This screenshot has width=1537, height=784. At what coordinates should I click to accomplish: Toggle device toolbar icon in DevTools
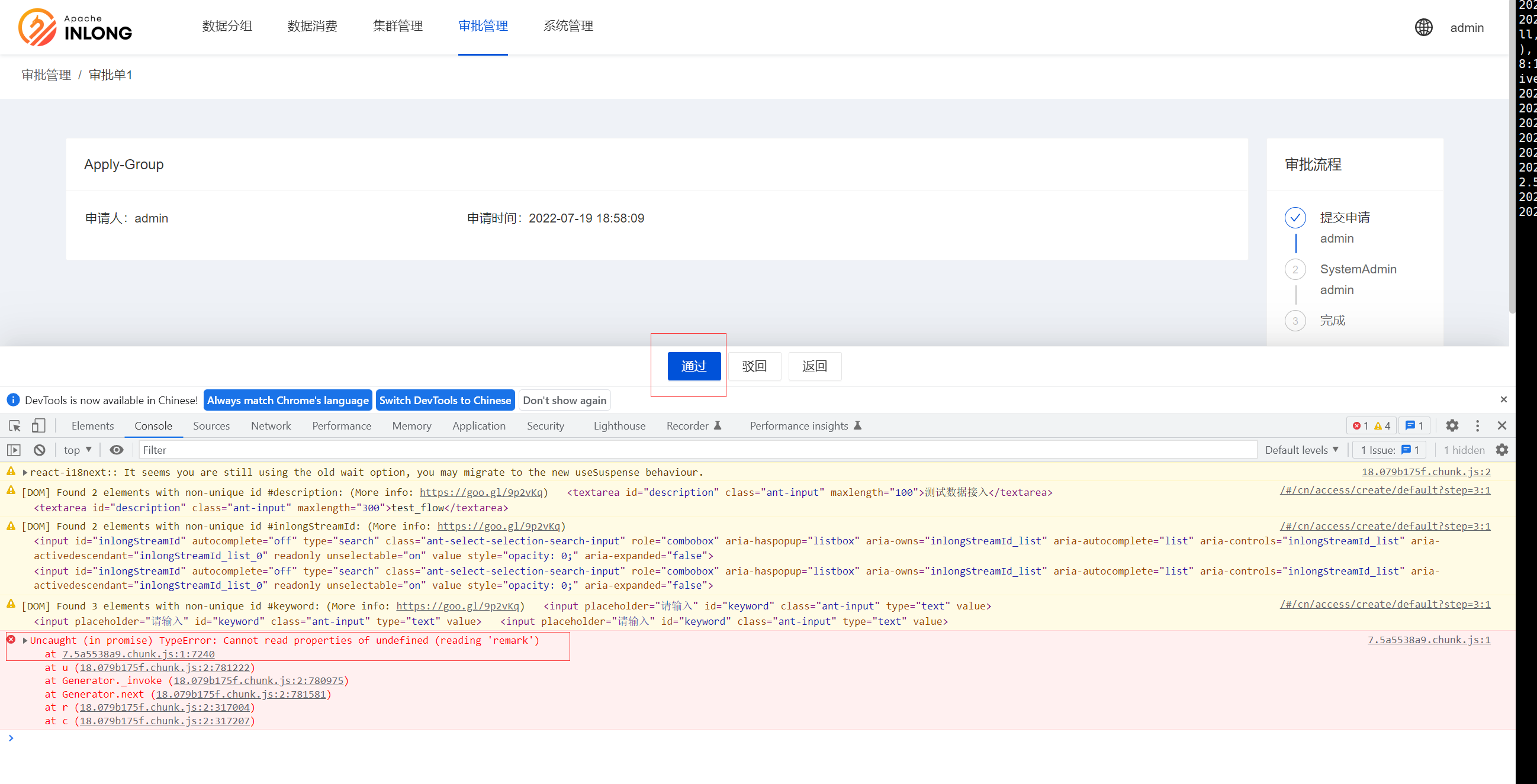click(x=38, y=425)
